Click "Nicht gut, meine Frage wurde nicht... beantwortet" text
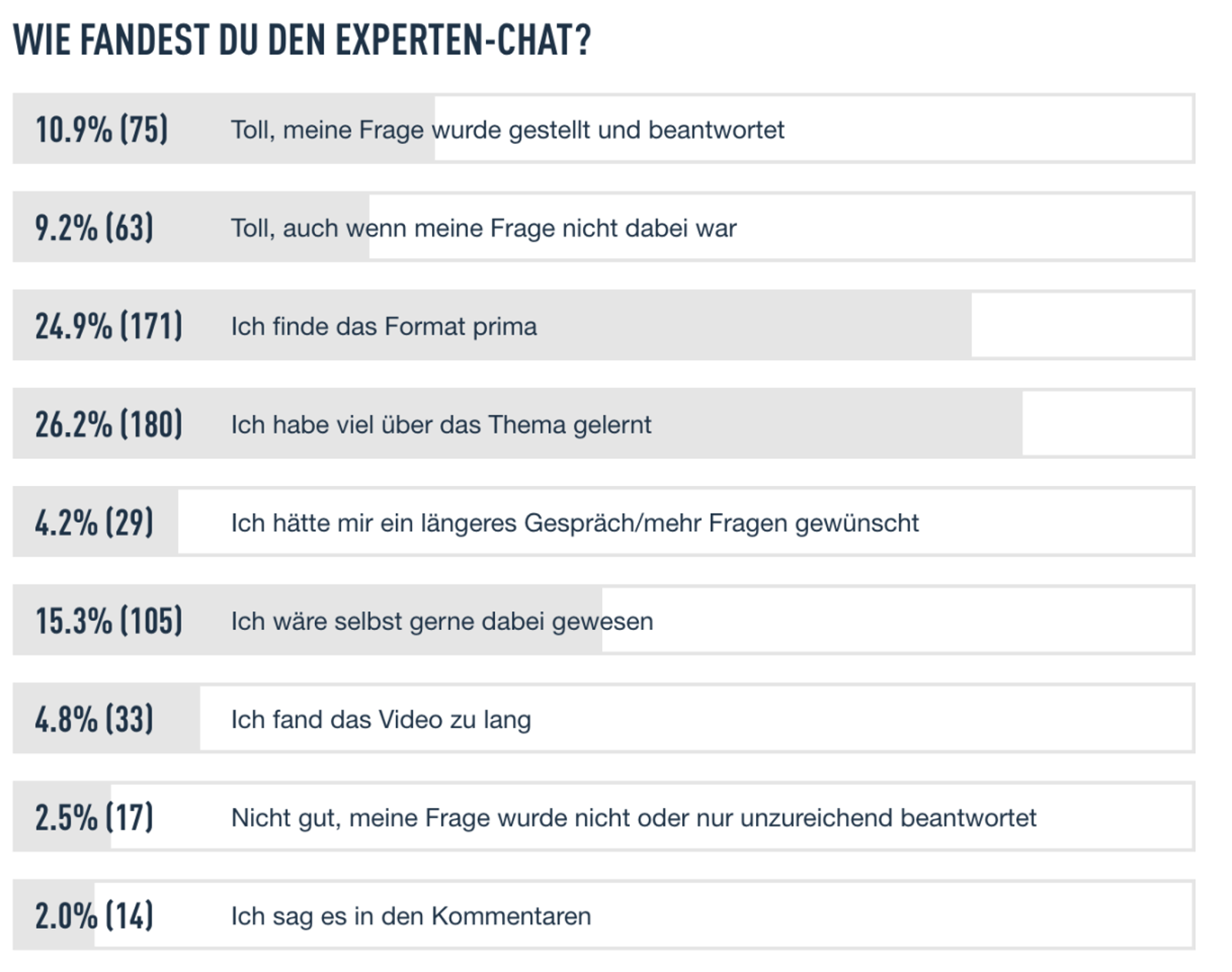 point(633,818)
